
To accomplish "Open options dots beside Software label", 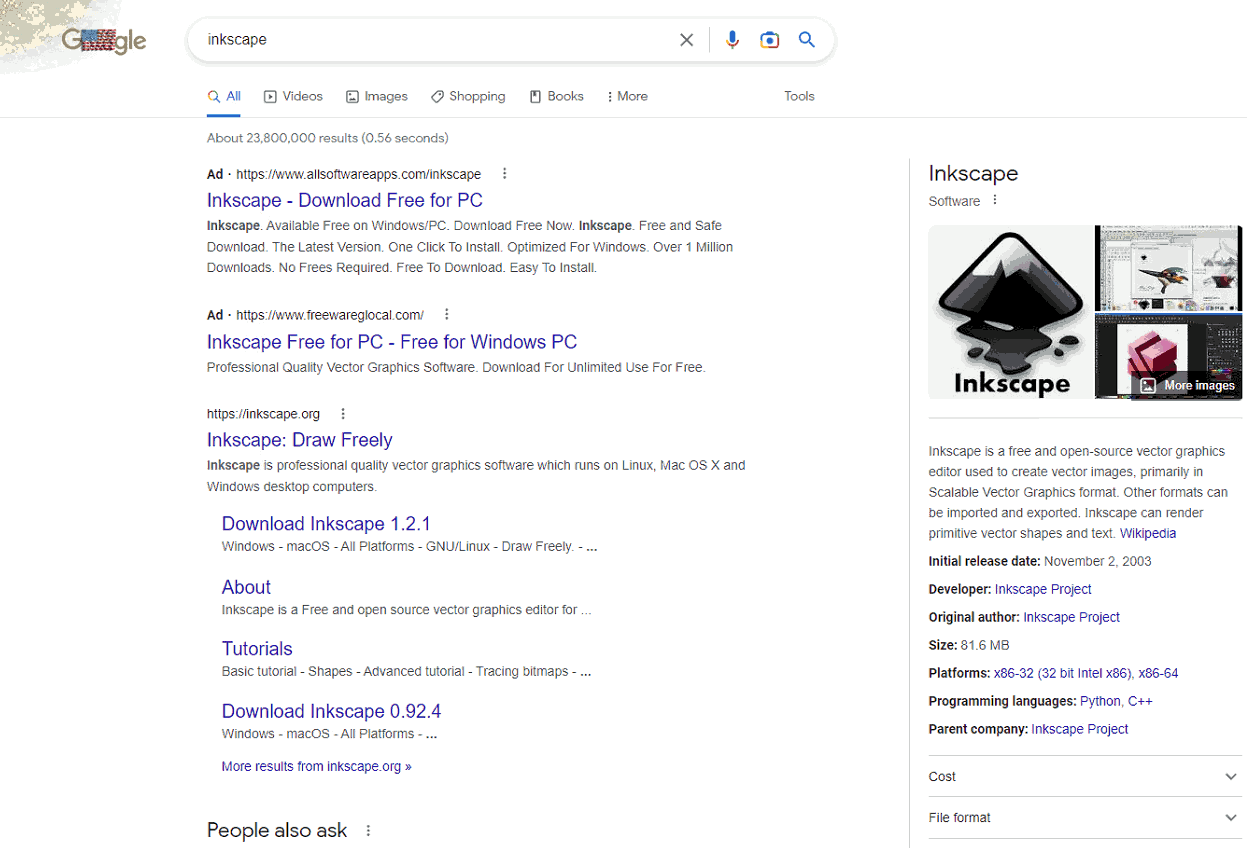I will point(995,200).
